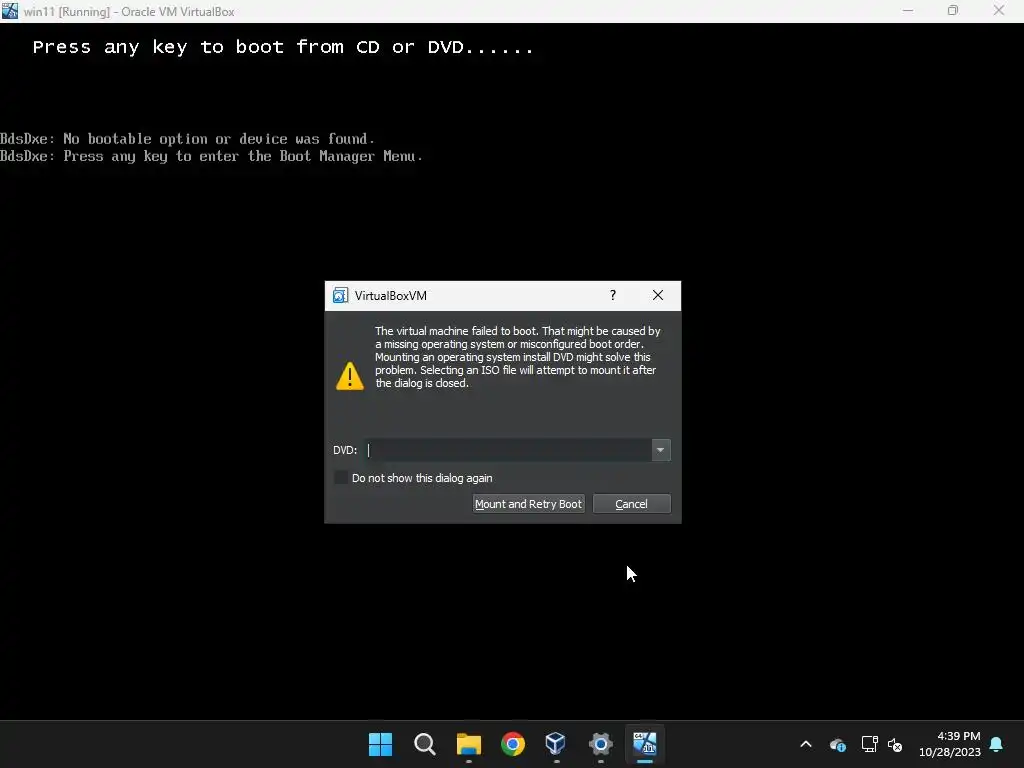The image size is (1024, 768).
Task: Open the dialog help question mark
Action: point(613,295)
